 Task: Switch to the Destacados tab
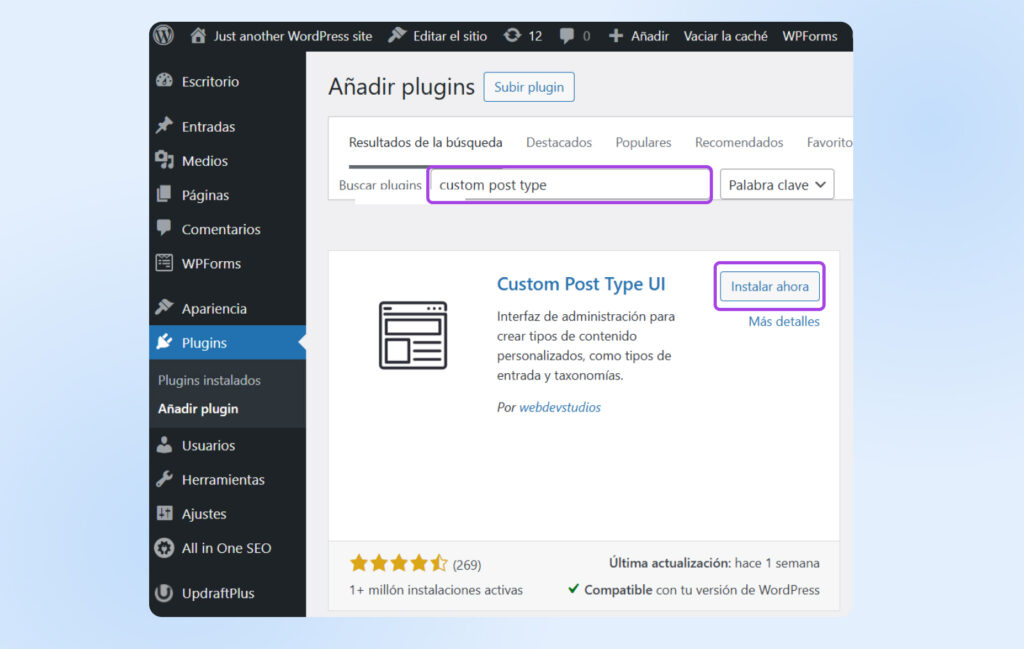point(559,143)
